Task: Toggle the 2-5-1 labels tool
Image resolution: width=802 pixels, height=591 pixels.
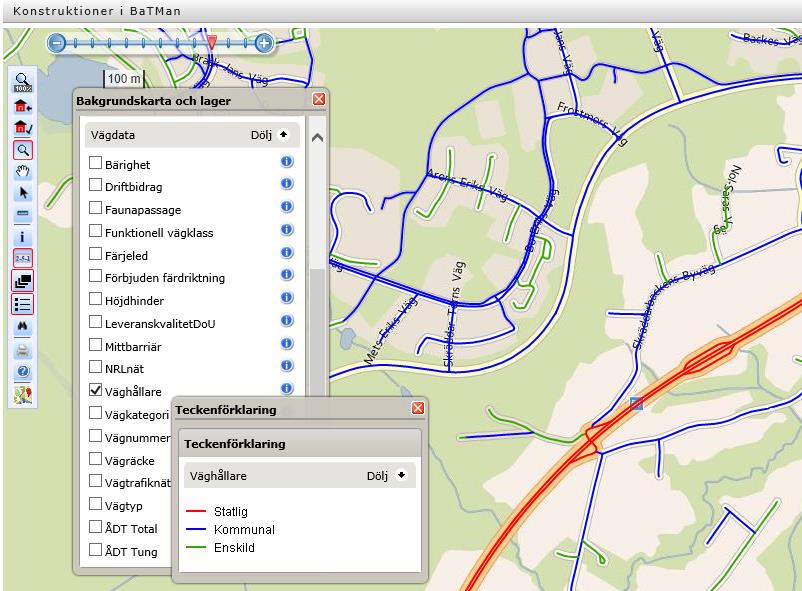Action: pyautogui.click(x=23, y=258)
